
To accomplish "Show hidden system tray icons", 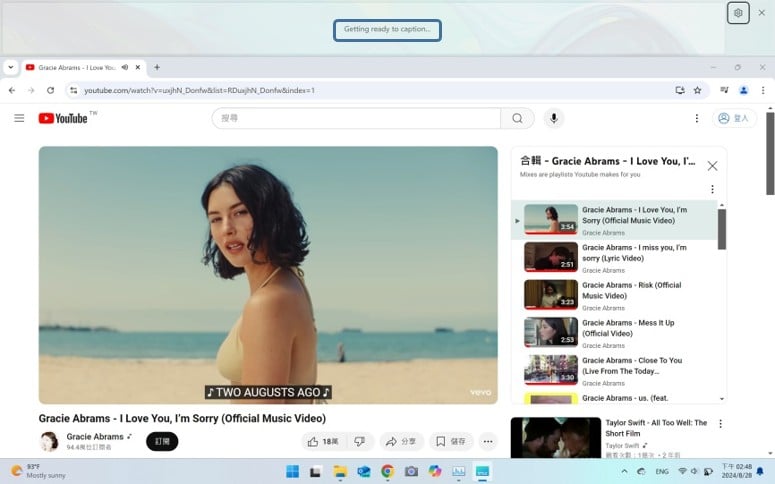I will [x=624, y=471].
